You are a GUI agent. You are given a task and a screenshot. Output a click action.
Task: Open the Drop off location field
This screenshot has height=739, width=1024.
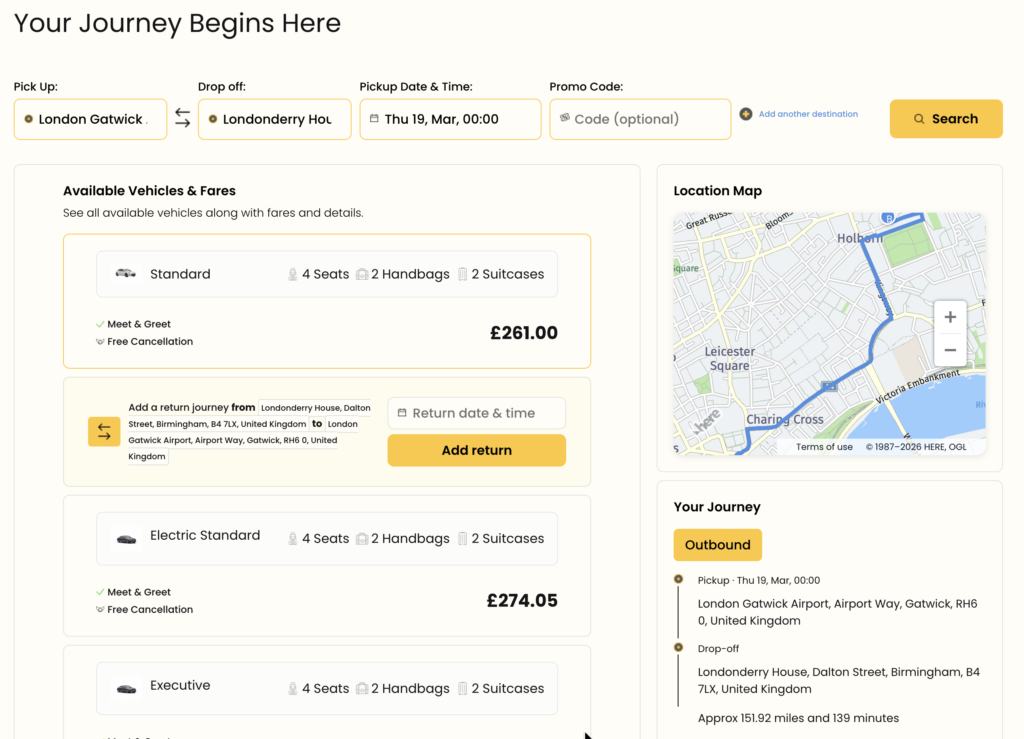click(274, 119)
